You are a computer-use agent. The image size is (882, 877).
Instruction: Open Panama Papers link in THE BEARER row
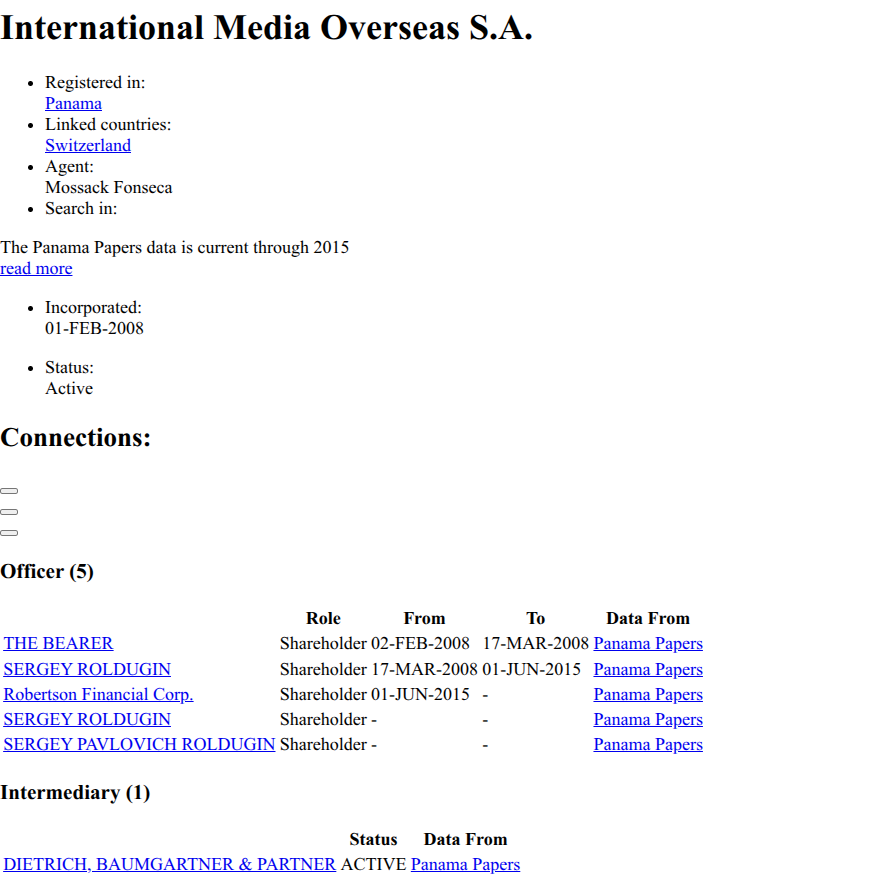point(648,644)
